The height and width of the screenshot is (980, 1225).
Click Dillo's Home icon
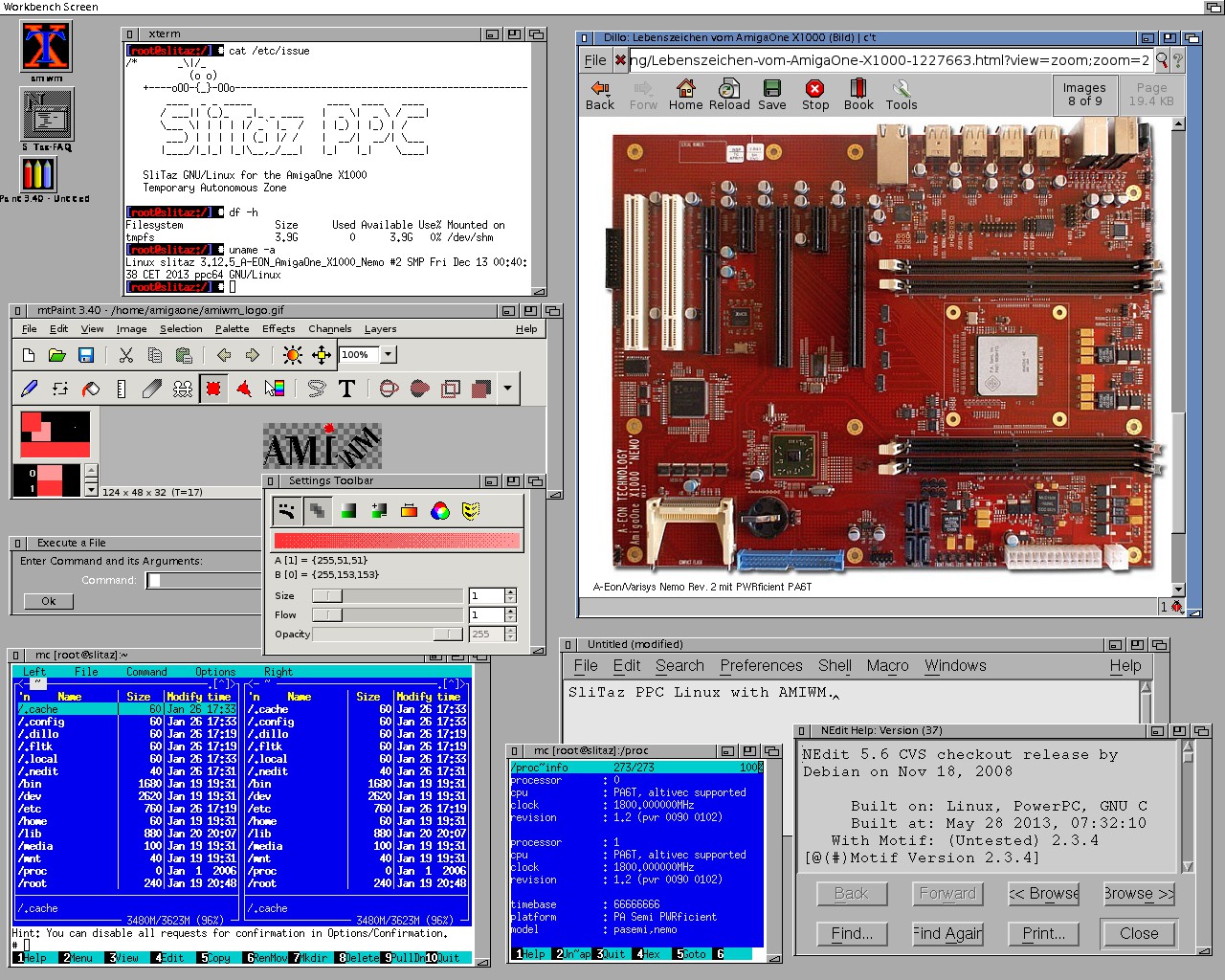point(685,95)
